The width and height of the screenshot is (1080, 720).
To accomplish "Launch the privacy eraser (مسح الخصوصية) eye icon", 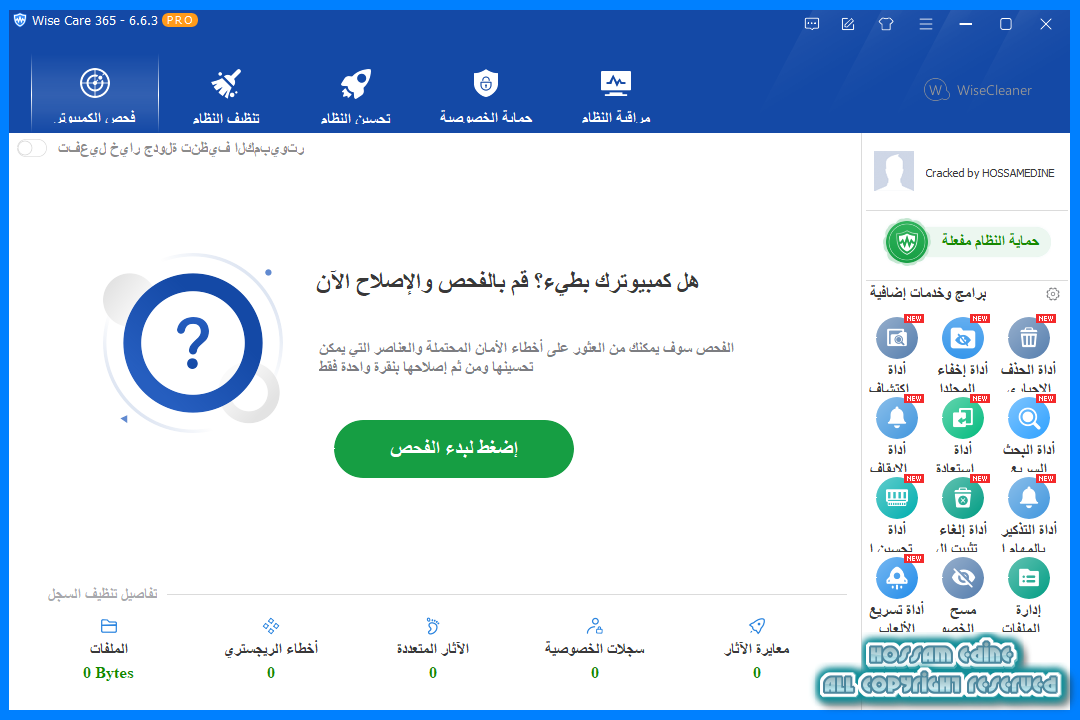I will point(963,578).
